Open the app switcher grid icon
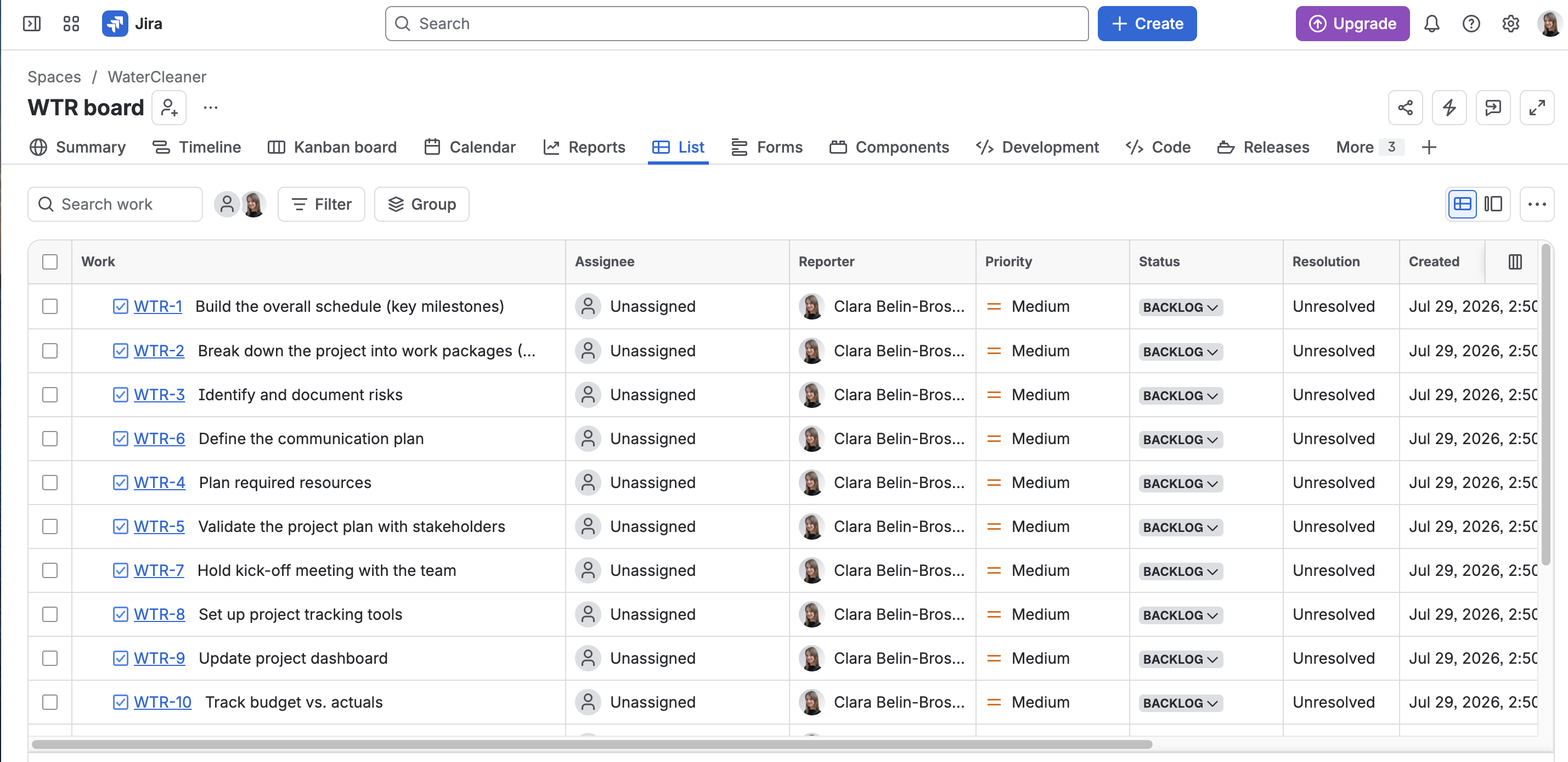The height and width of the screenshot is (762, 1568). click(71, 24)
